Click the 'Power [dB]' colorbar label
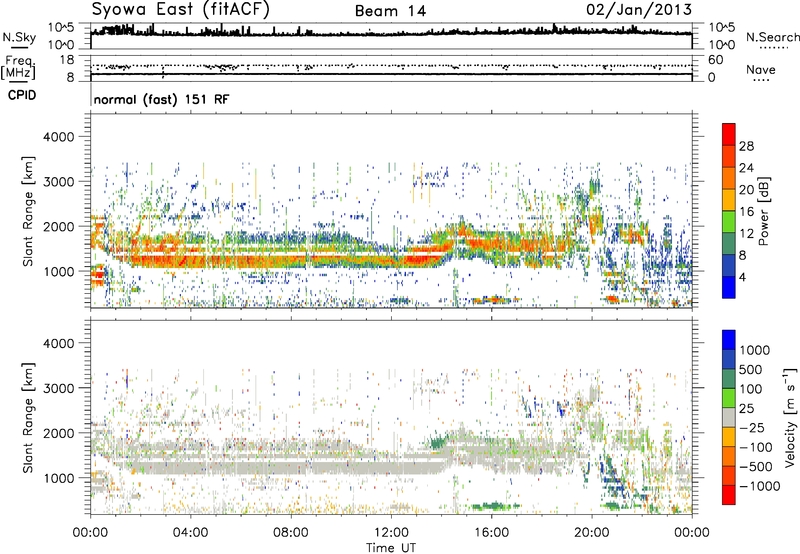The height and width of the screenshot is (554, 800). [x=763, y=211]
